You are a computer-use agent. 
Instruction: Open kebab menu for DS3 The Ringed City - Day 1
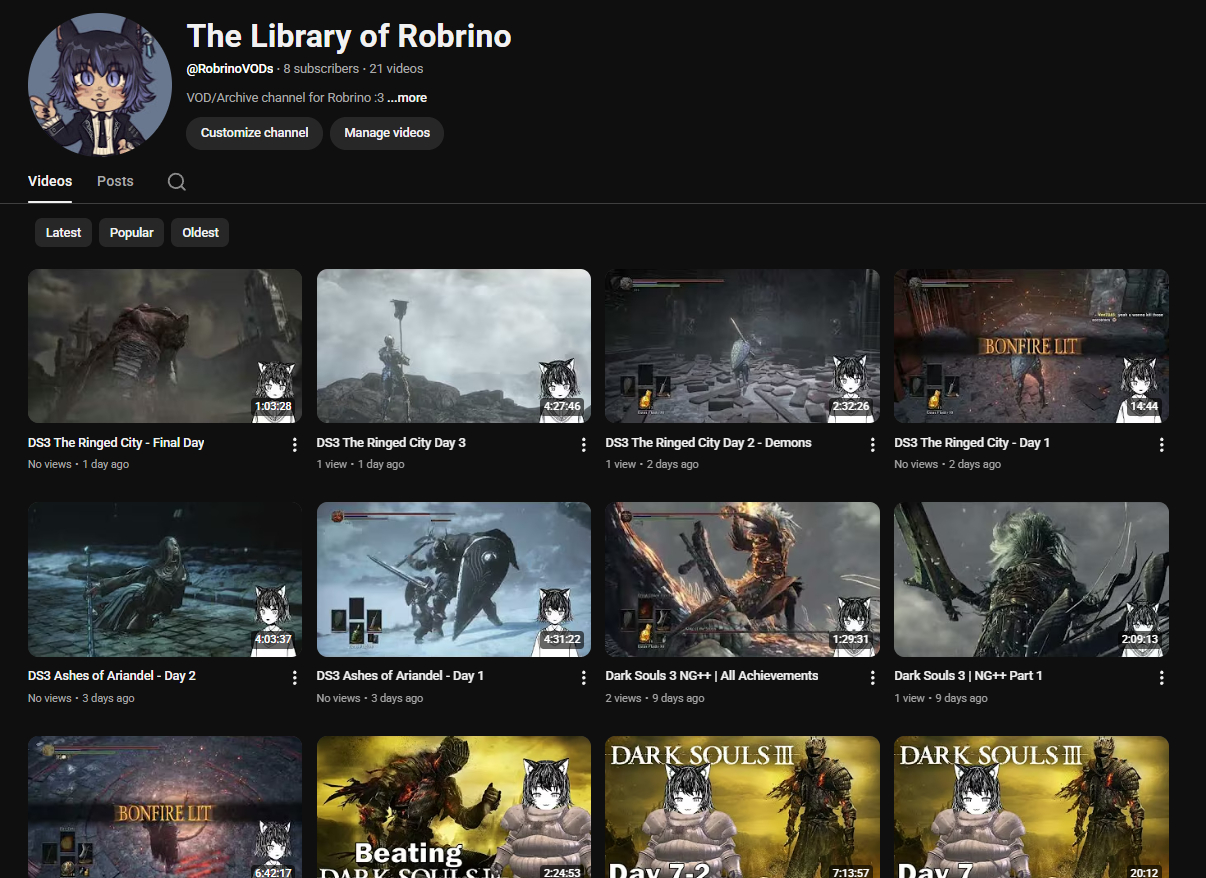click(x=1161, y=445)
